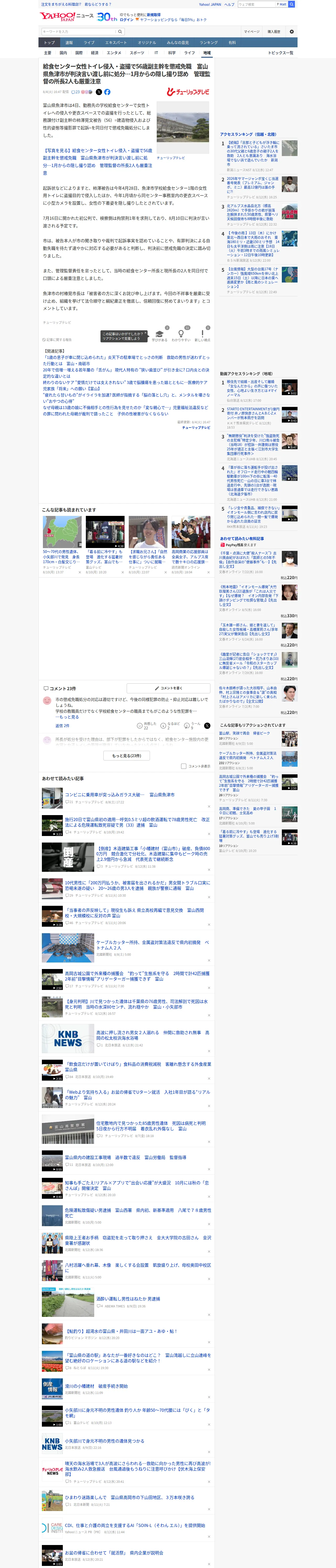This screenshot has height=1568, width=336.
Task: Open 酒酔い運転し男性はねたか男逮捕 article
Action: pos(128,1299)
